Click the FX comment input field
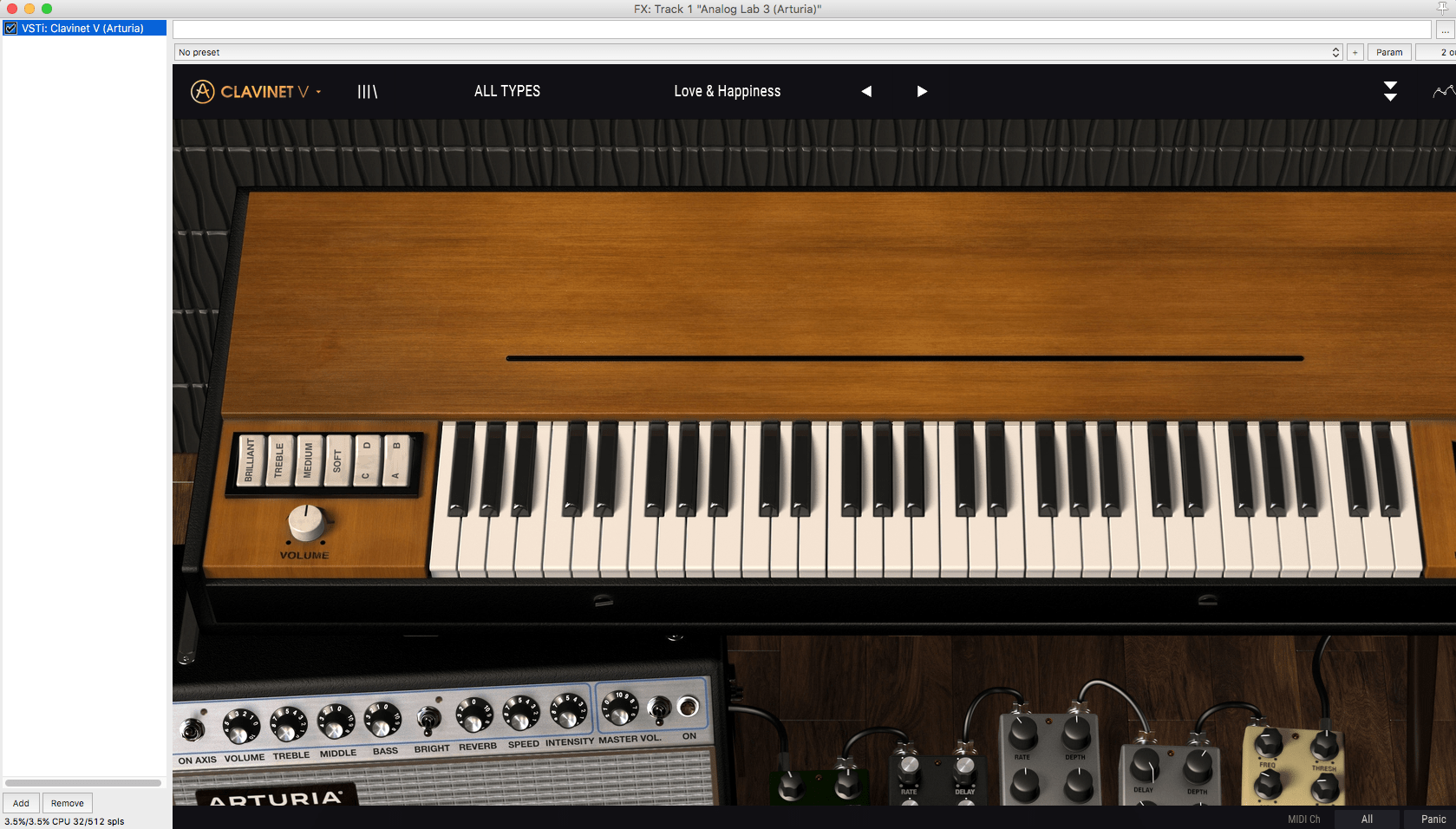The height and width of the screenshot is (829, 1456). coord(802,29)
